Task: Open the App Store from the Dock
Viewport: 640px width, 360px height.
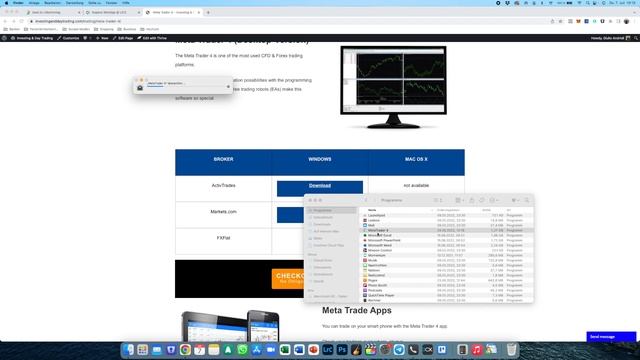Action: tap(256, 350)
